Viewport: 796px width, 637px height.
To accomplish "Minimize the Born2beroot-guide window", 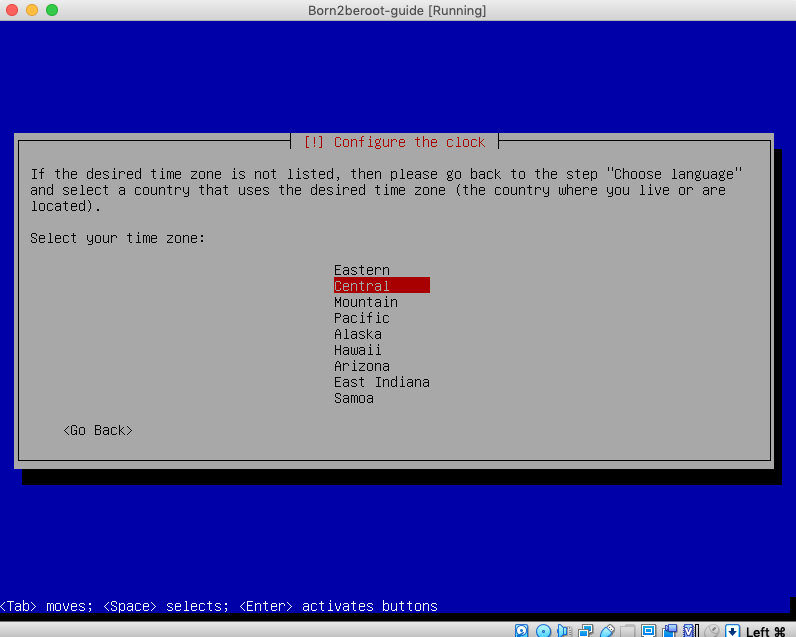I will [32, 10].
